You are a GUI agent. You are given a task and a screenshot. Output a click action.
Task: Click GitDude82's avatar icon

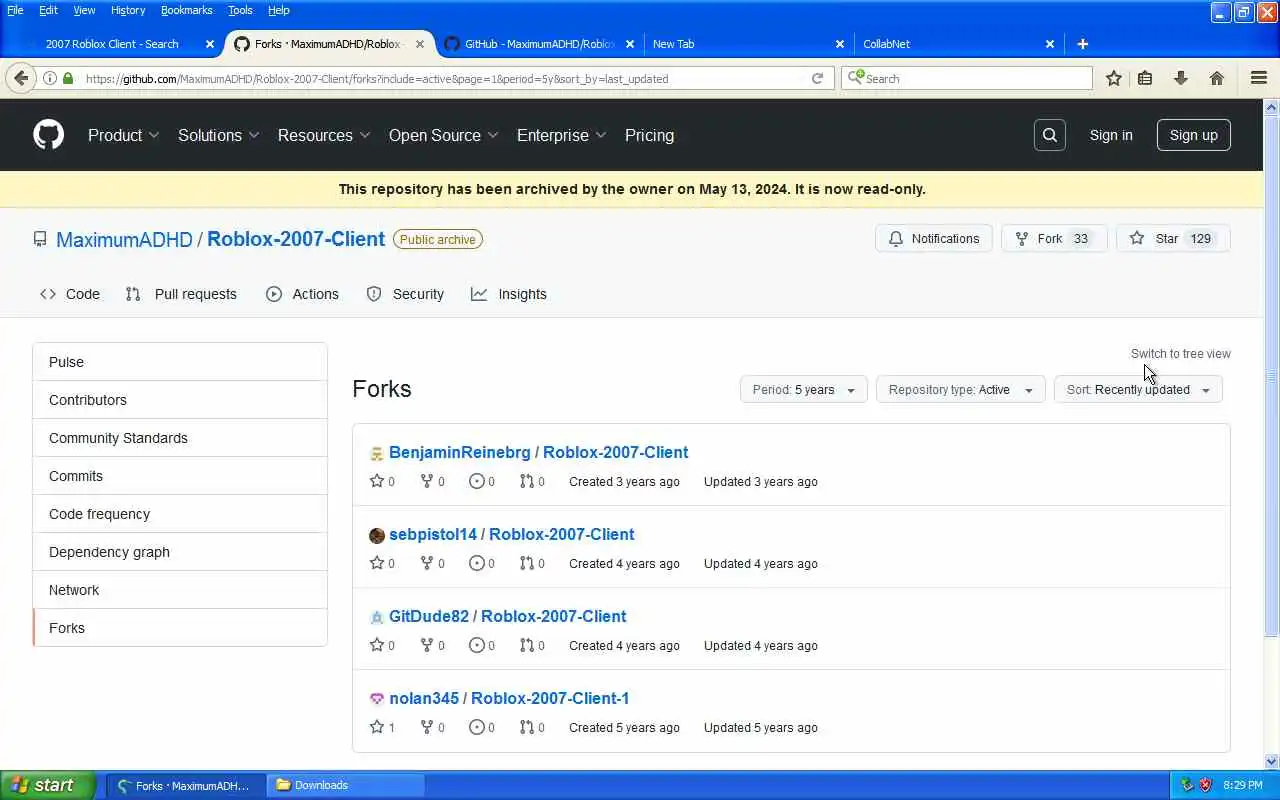click(377, 618)
